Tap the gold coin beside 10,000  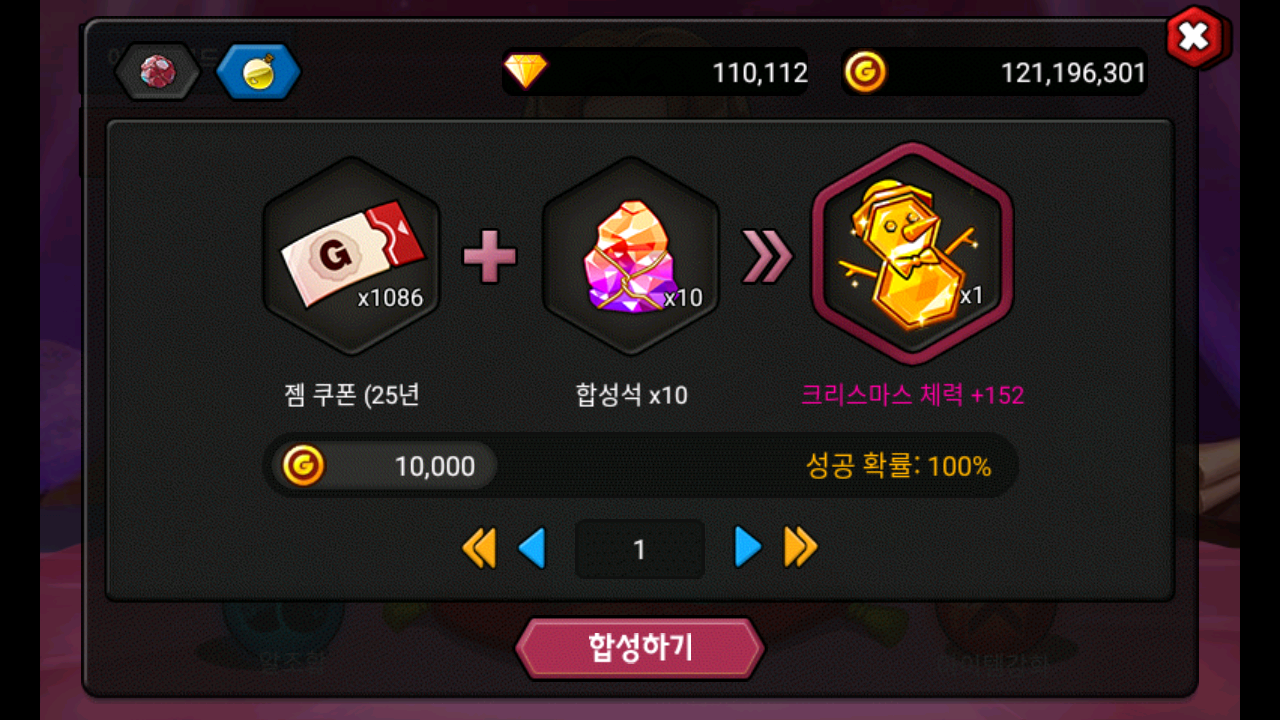point(303,466)
